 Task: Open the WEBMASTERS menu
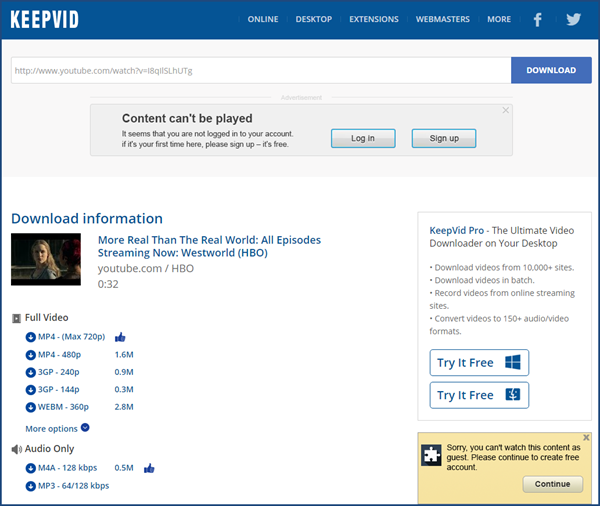(x=443, y=19)
